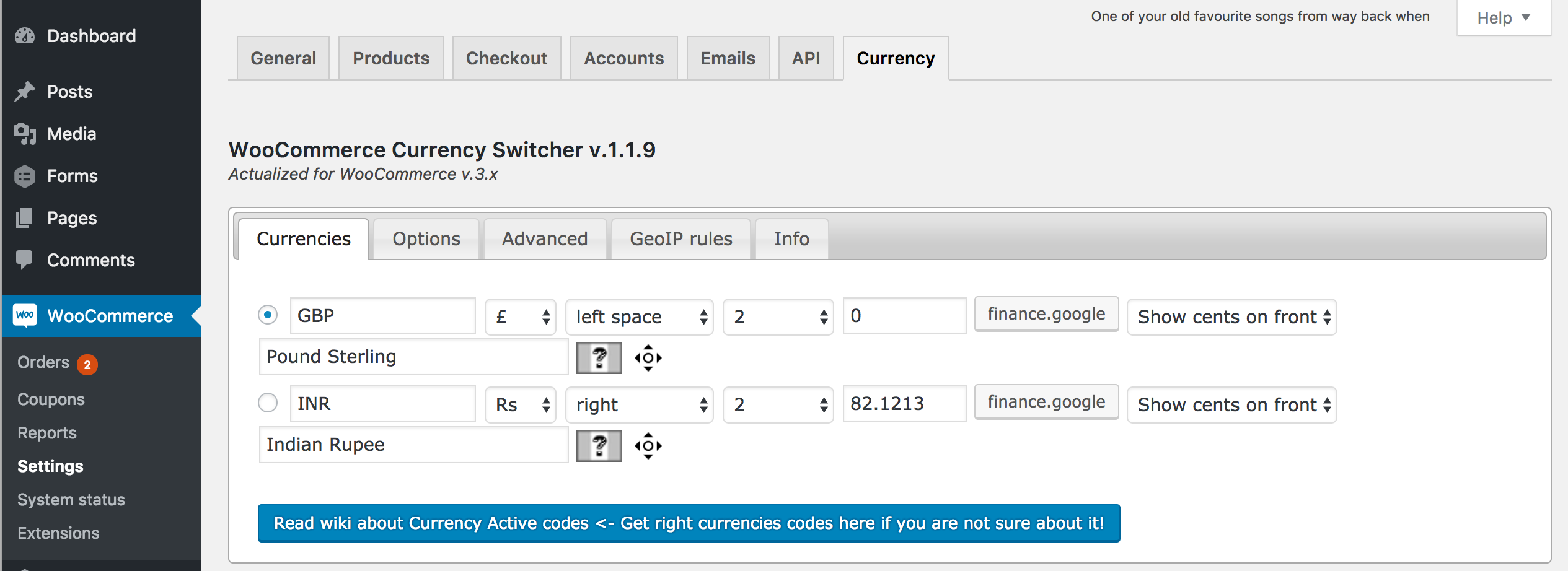Screen dimensions: 1568x571
Task: Open the £ symbol dropdown for GBP
Action: [x=521, y=317]
